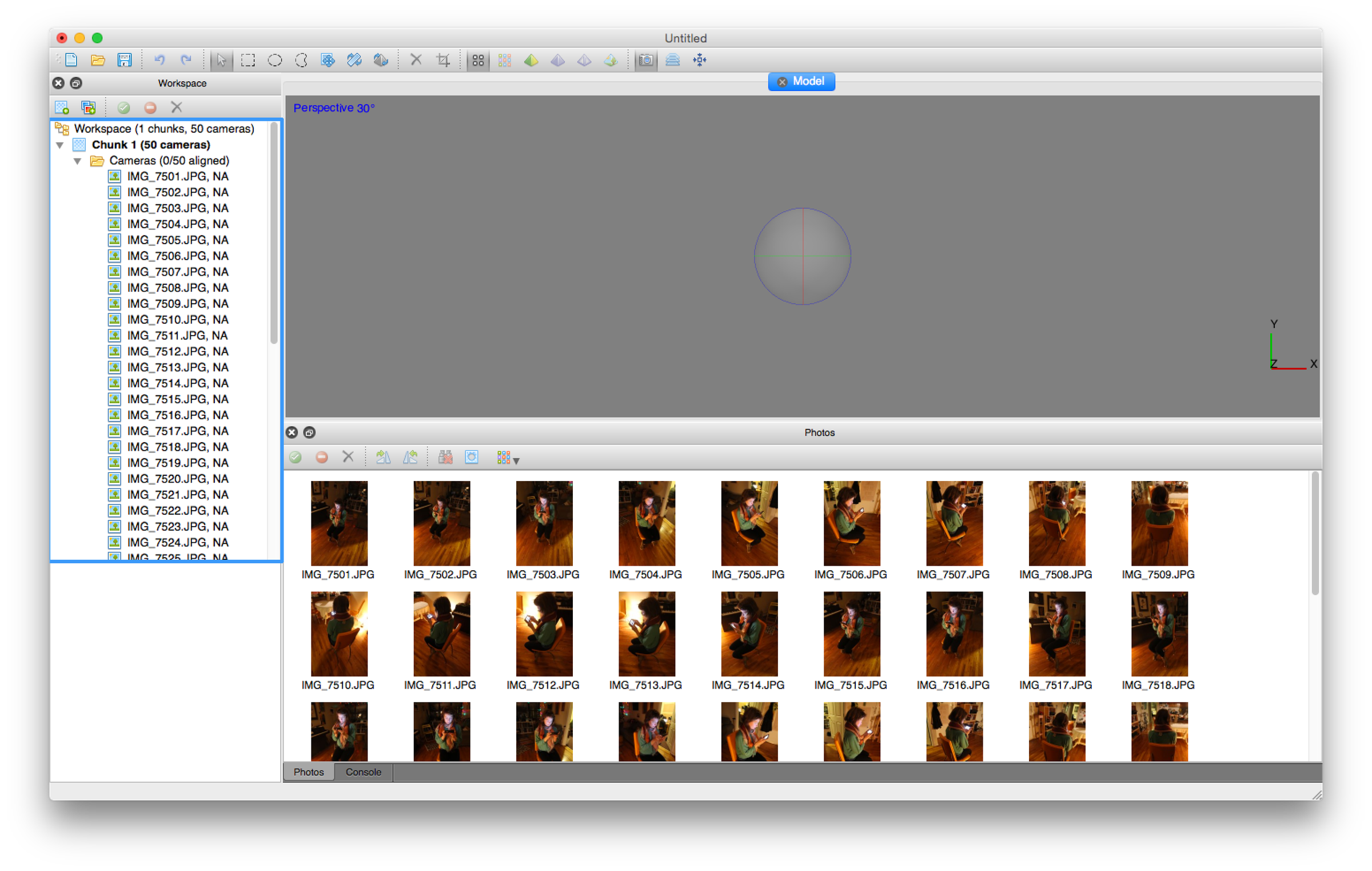
Task: Click the Add Photos icon in Workspace
Action: point(89,108)
